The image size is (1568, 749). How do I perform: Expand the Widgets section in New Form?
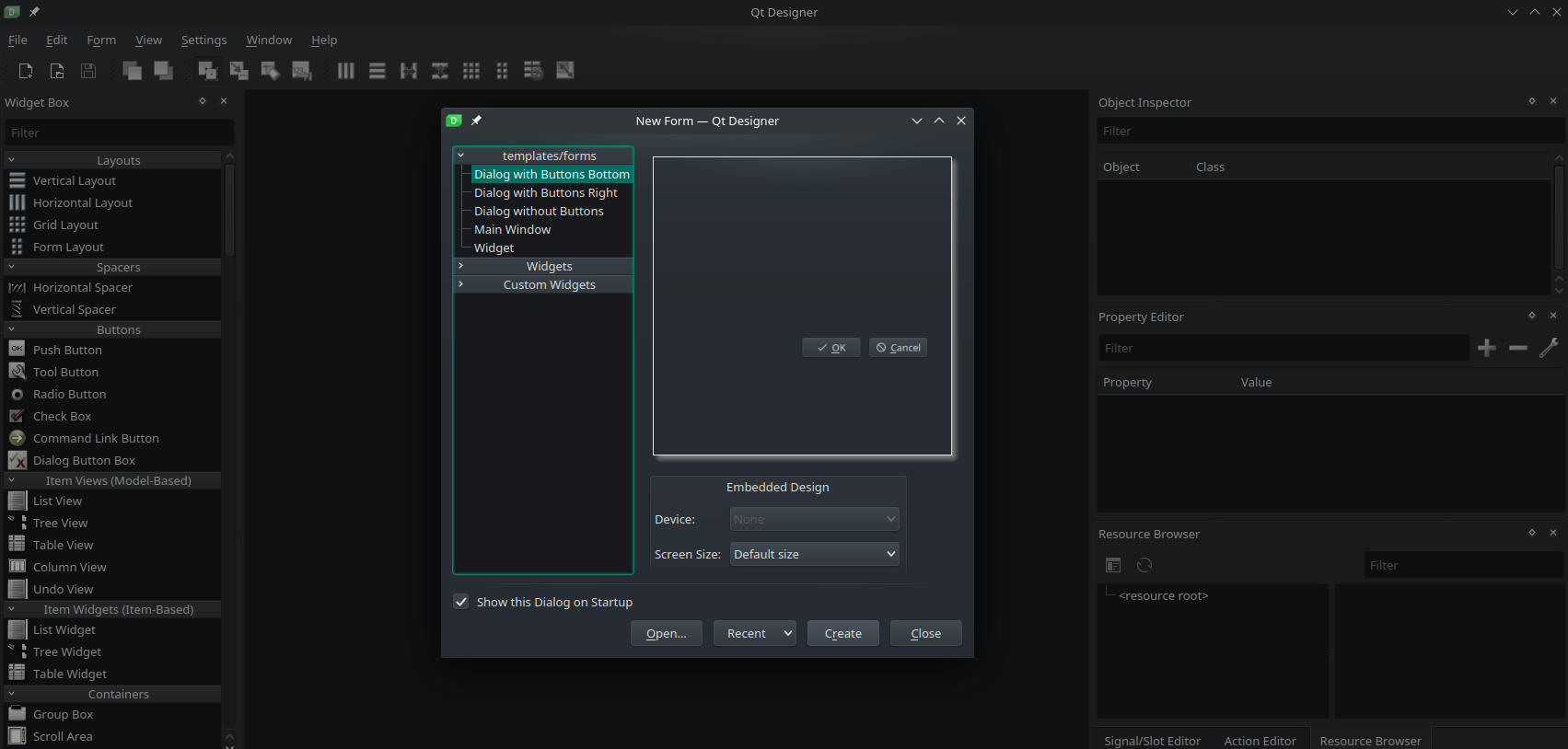tap(461, 266)
